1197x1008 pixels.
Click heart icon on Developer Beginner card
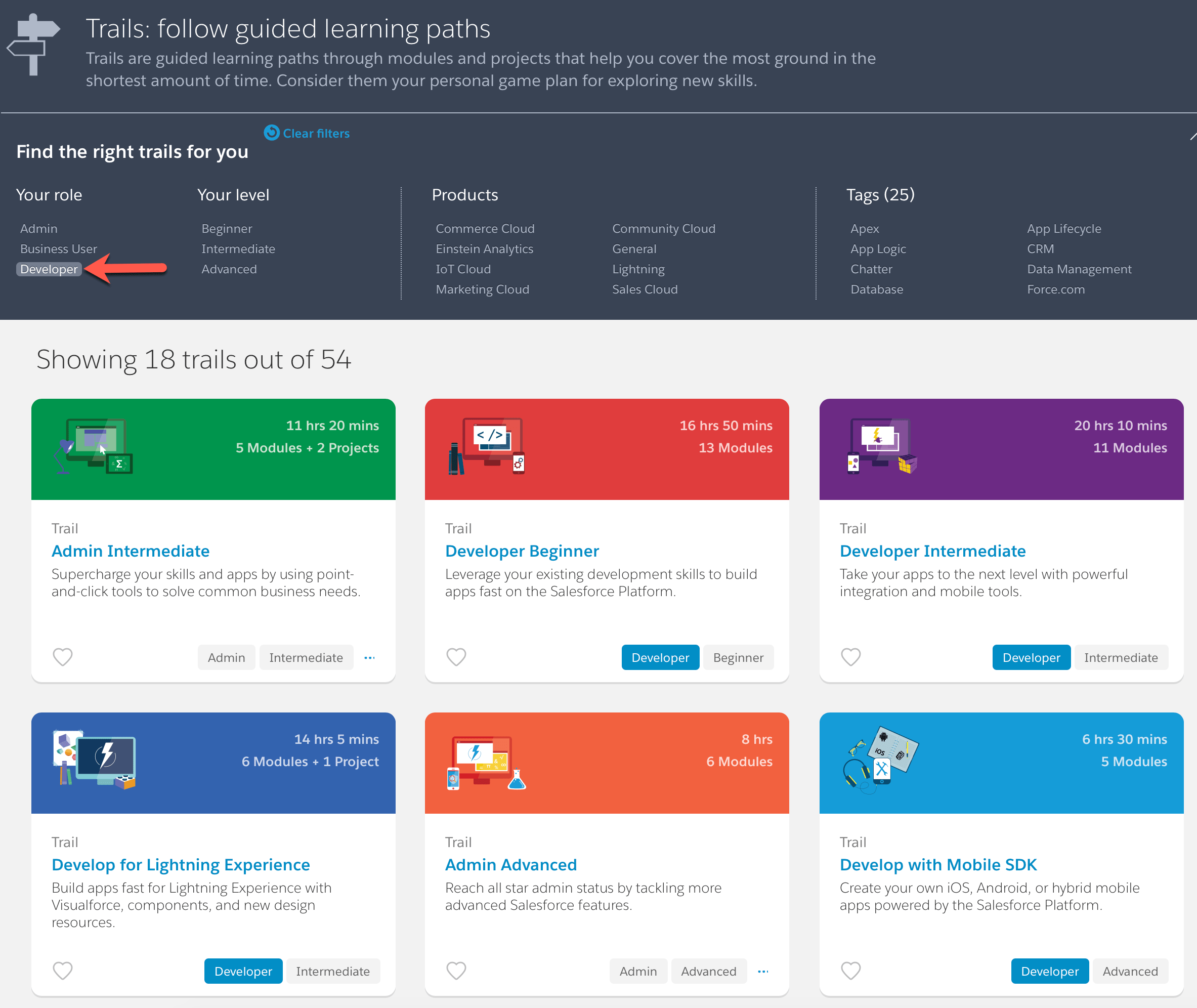456,657
